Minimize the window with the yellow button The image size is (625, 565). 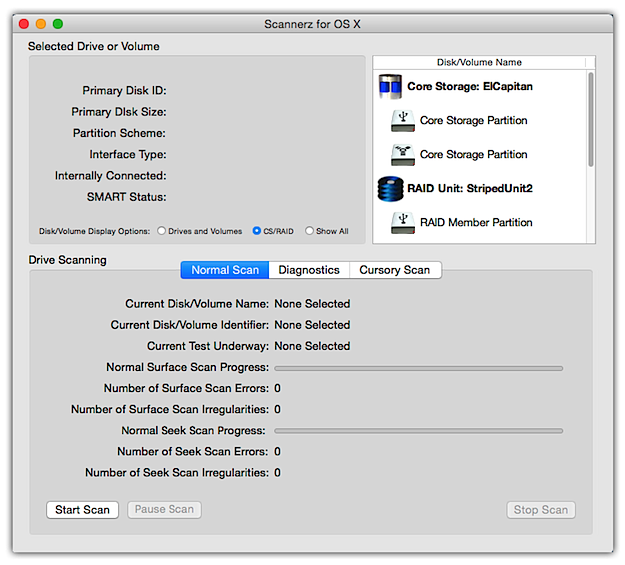tap(41, 24)
